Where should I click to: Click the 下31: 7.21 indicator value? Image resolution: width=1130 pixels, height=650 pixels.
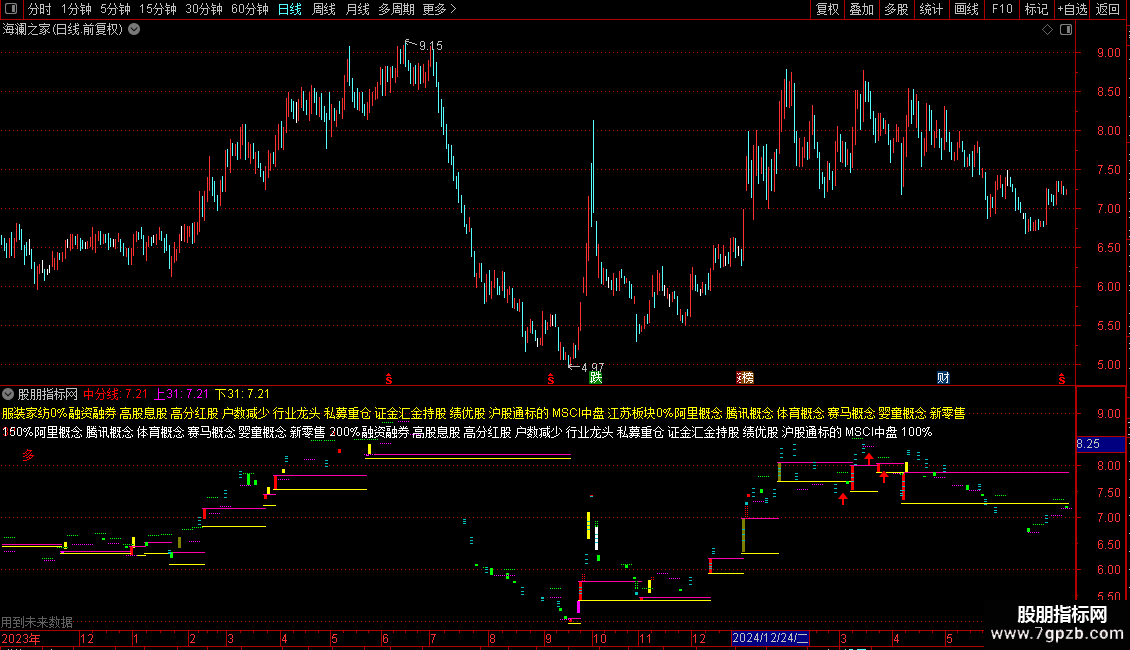242,394
